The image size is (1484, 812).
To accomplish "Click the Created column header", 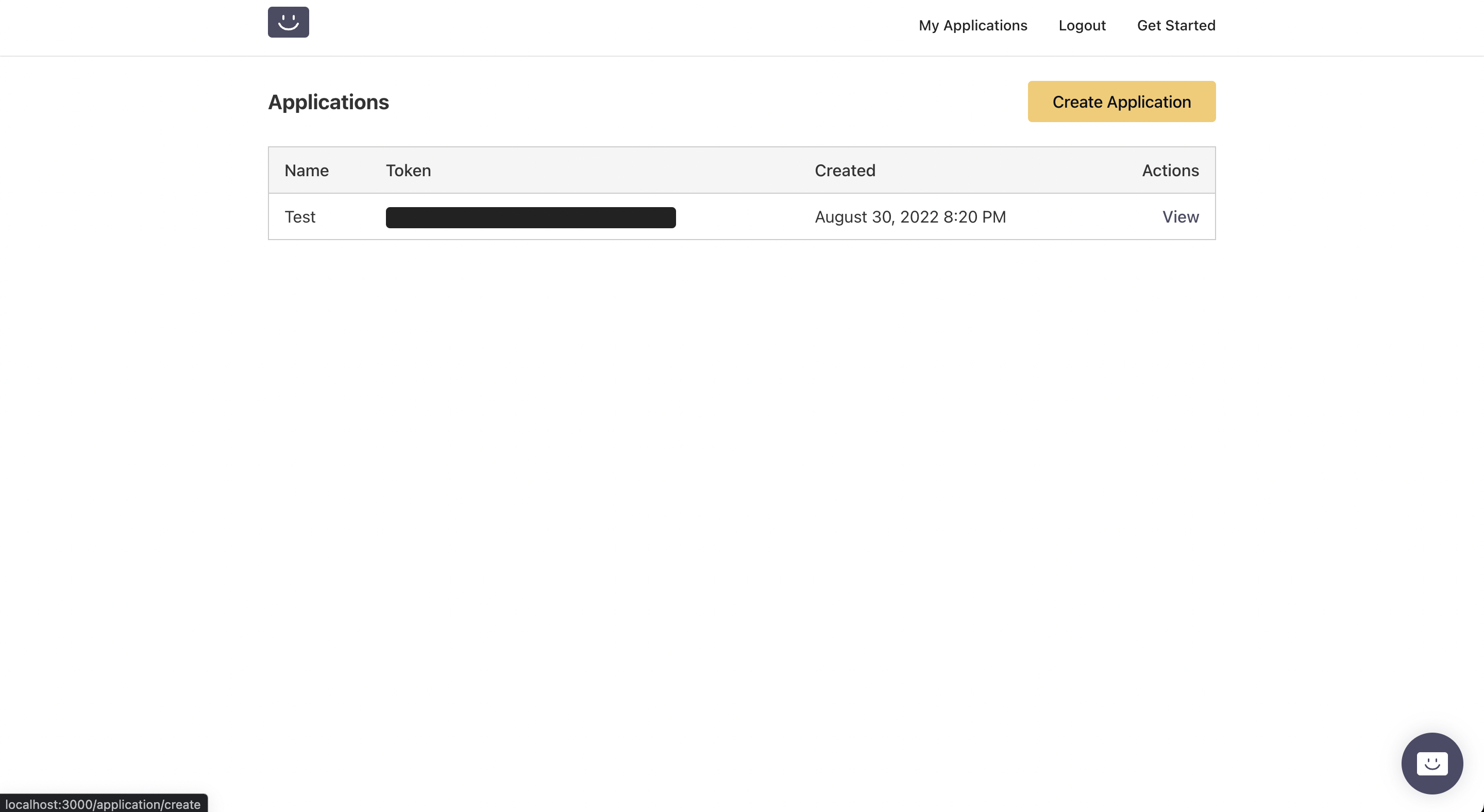I will click(x=845, y=171).
